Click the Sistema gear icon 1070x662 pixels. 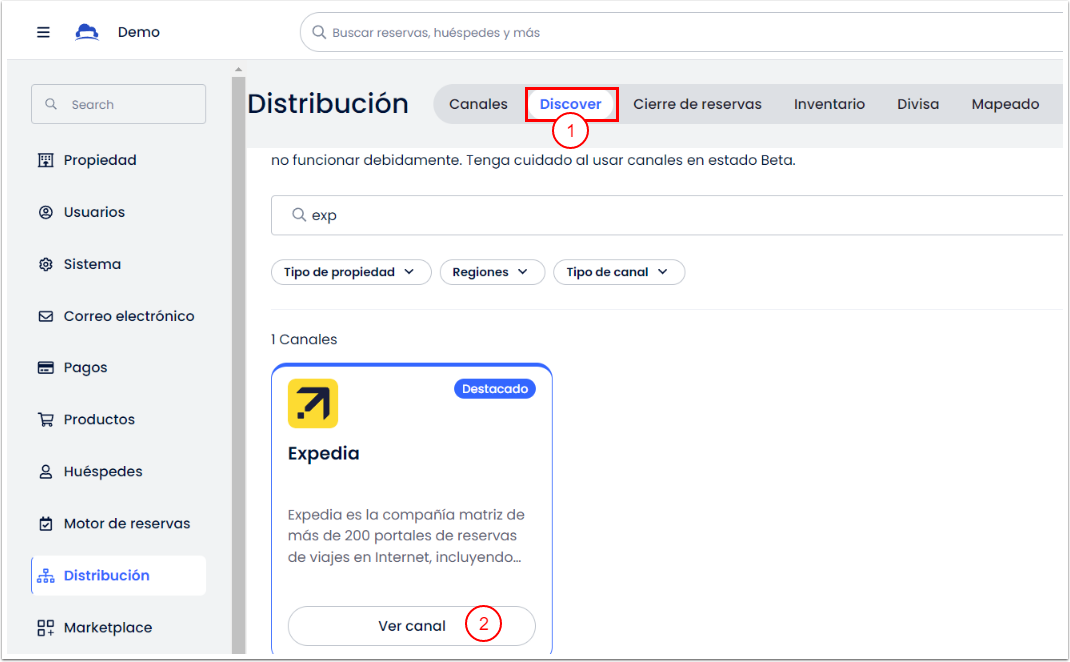[45, 264]
